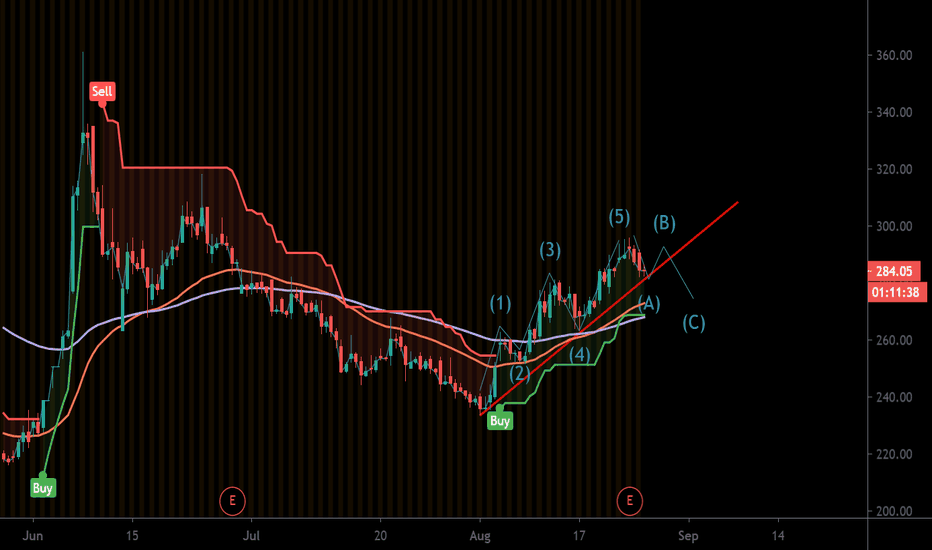Click the green Buy label near June

point(43,488)
